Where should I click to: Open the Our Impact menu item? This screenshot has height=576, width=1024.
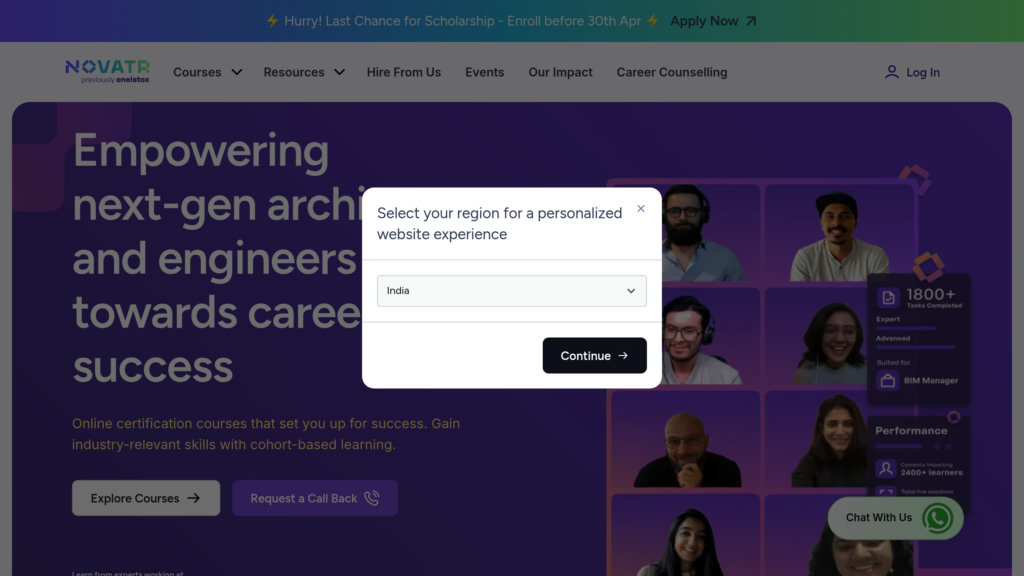[560, 72]
